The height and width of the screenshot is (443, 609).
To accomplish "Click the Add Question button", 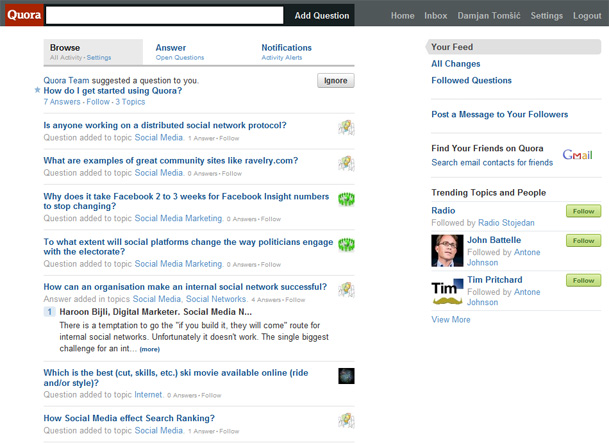I will 321,16.
